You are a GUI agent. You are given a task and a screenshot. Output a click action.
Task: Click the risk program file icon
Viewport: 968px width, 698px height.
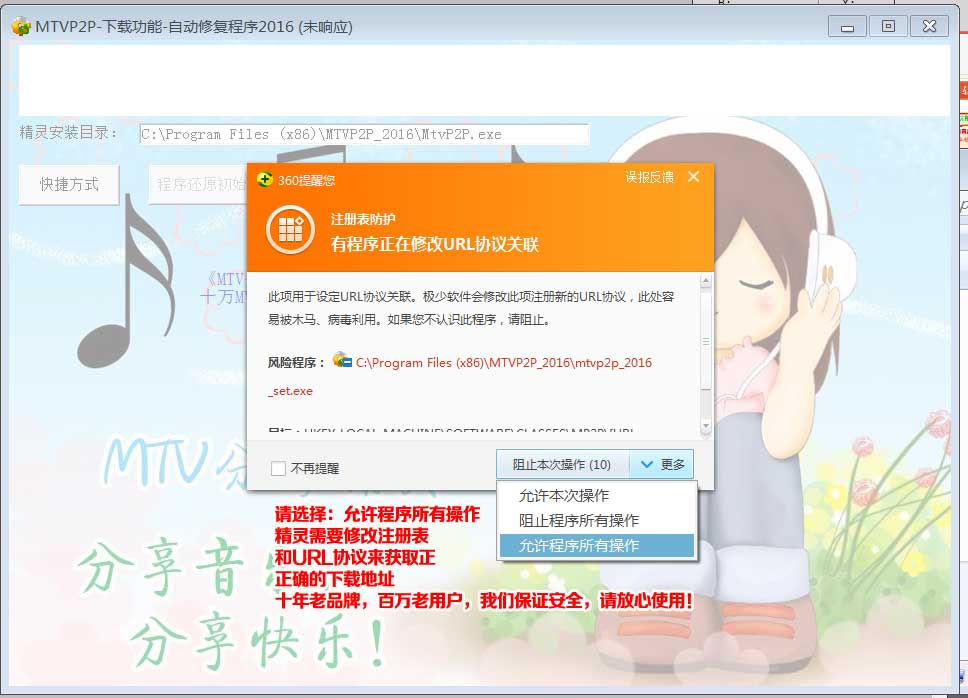tap(342, 361)
